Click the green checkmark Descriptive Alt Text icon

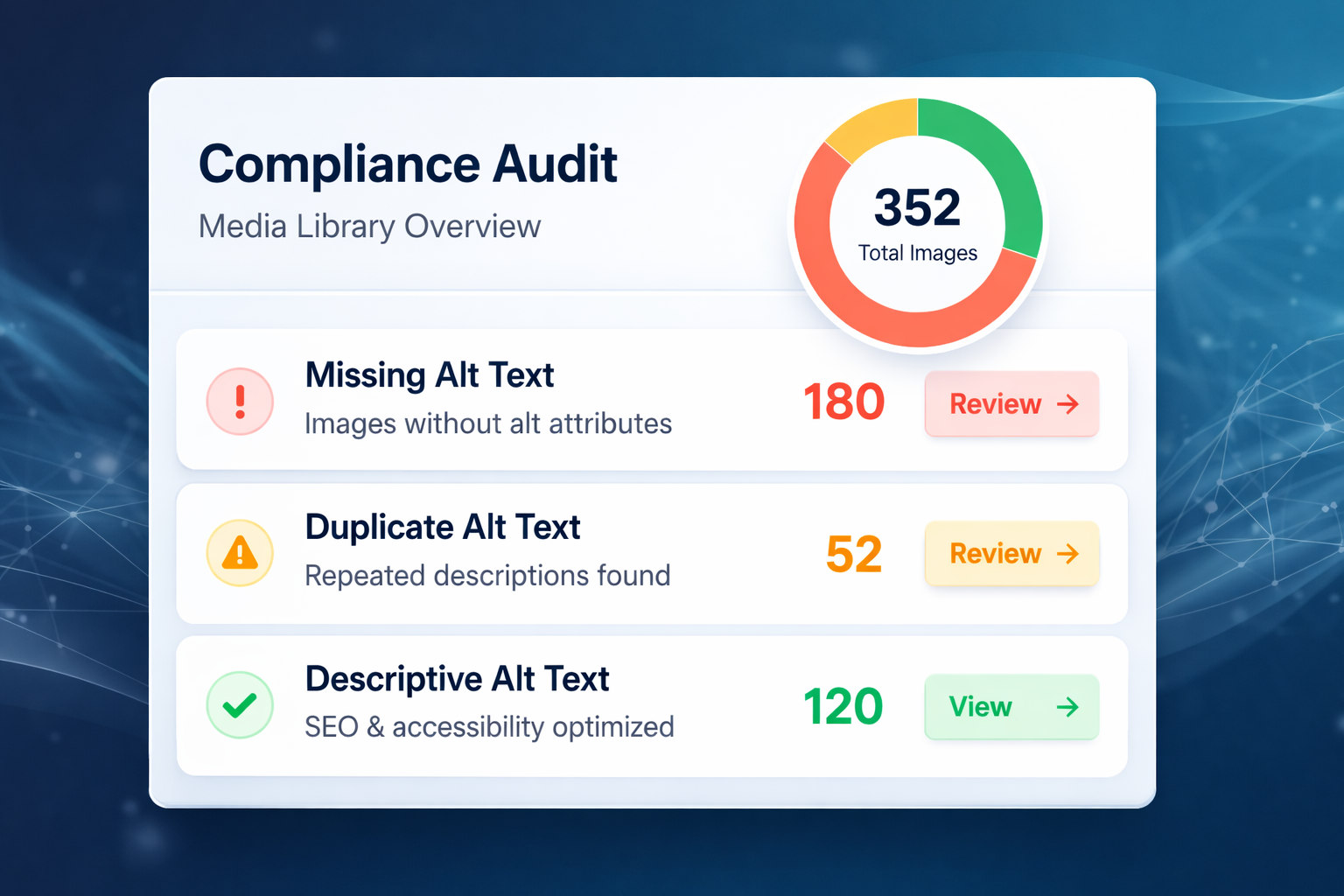(240, 705)
